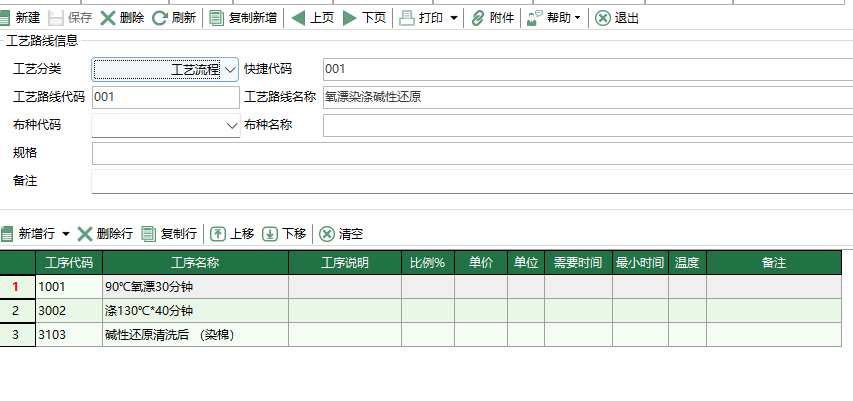Click the 最小时间 column header
This screenshot has height=401, width=853.
coord(640,263)
